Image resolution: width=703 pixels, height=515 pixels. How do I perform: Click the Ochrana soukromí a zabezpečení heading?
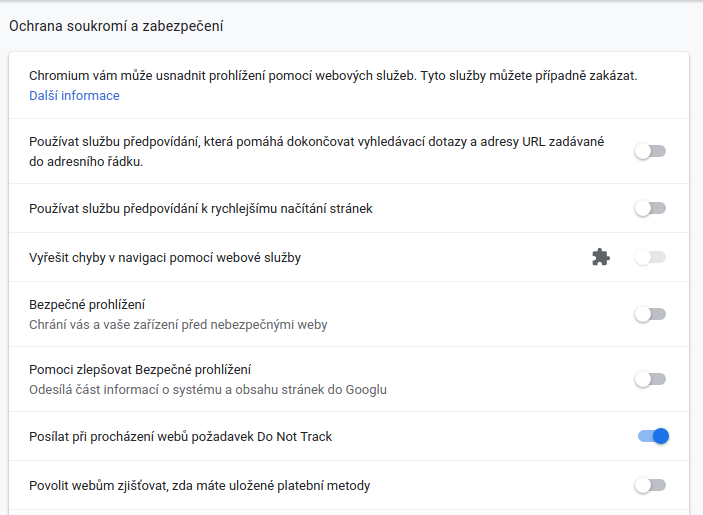116,26
